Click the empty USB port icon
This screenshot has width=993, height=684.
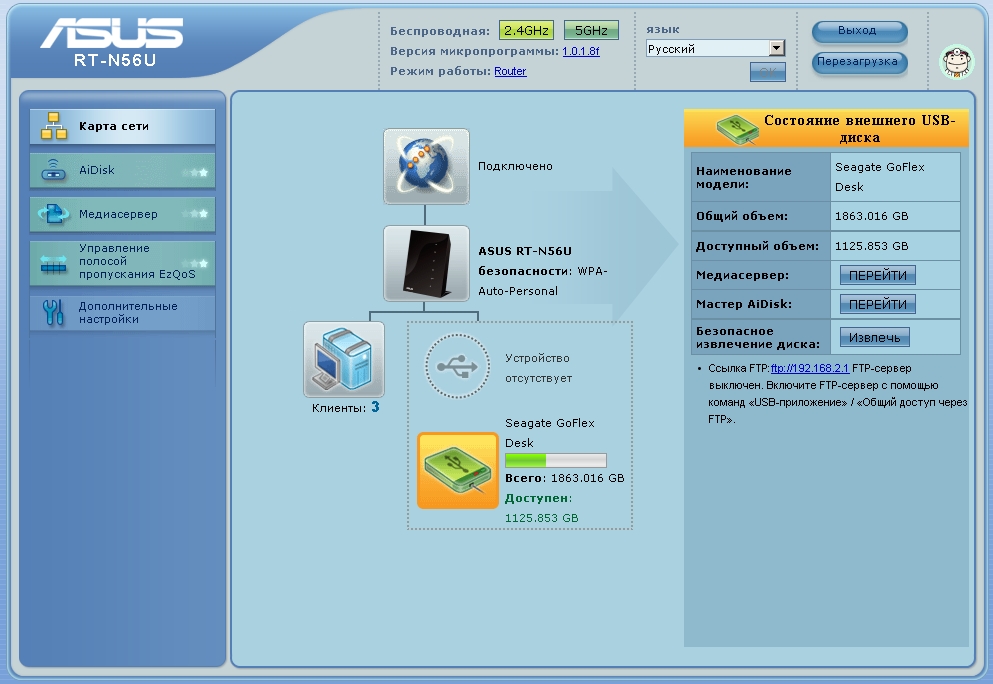click(457, 366)
